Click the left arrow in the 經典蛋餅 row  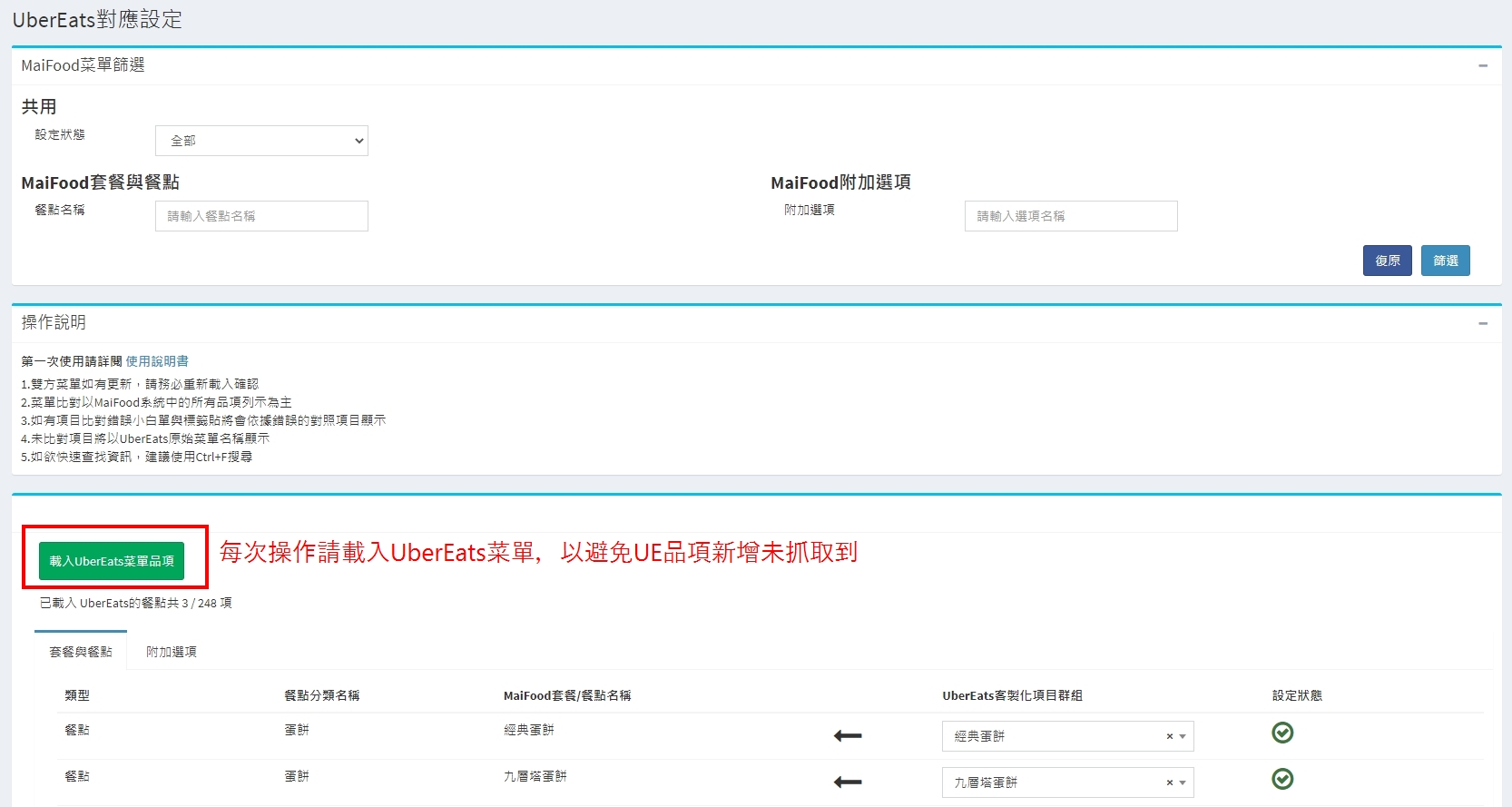847,736
